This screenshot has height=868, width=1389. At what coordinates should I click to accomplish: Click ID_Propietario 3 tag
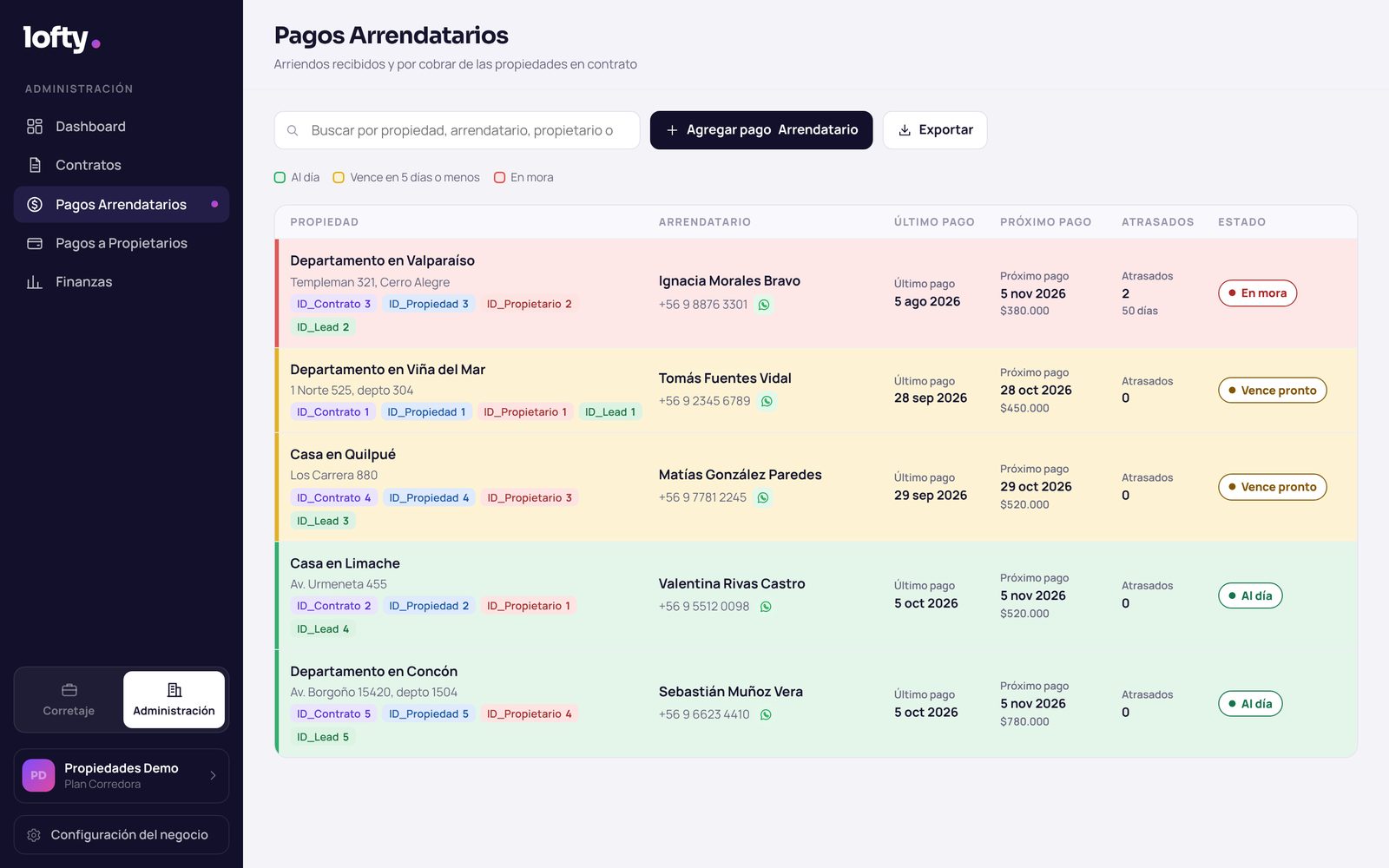[x=529, y=498]
